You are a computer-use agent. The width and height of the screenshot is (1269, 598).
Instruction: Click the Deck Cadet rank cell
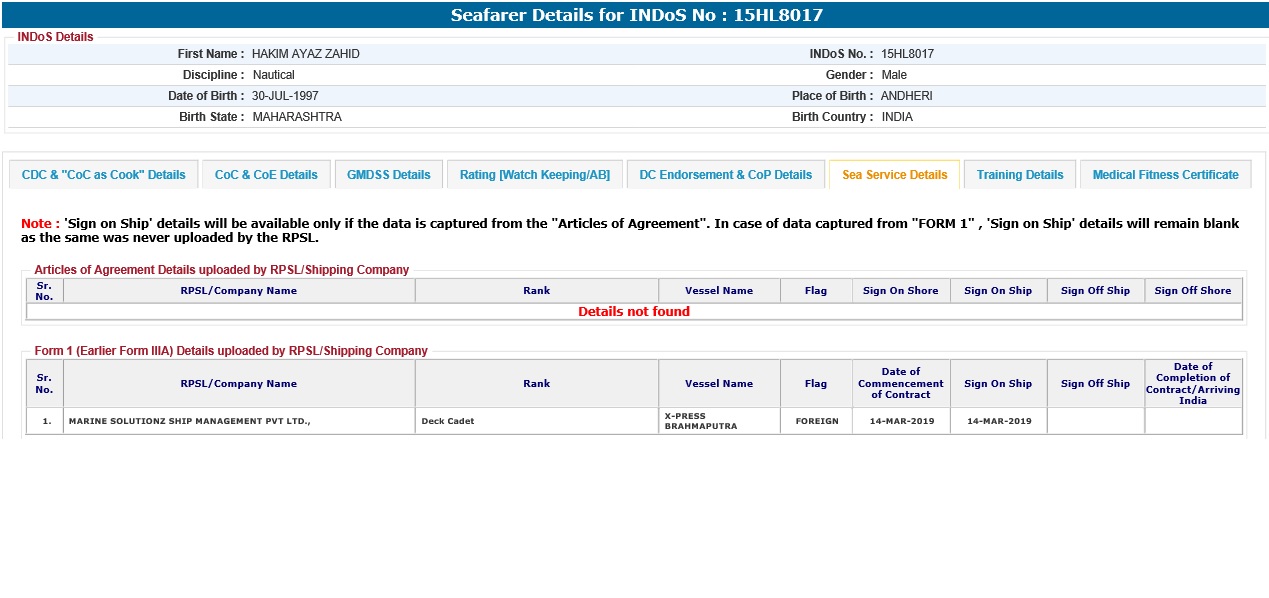(448, 421)
